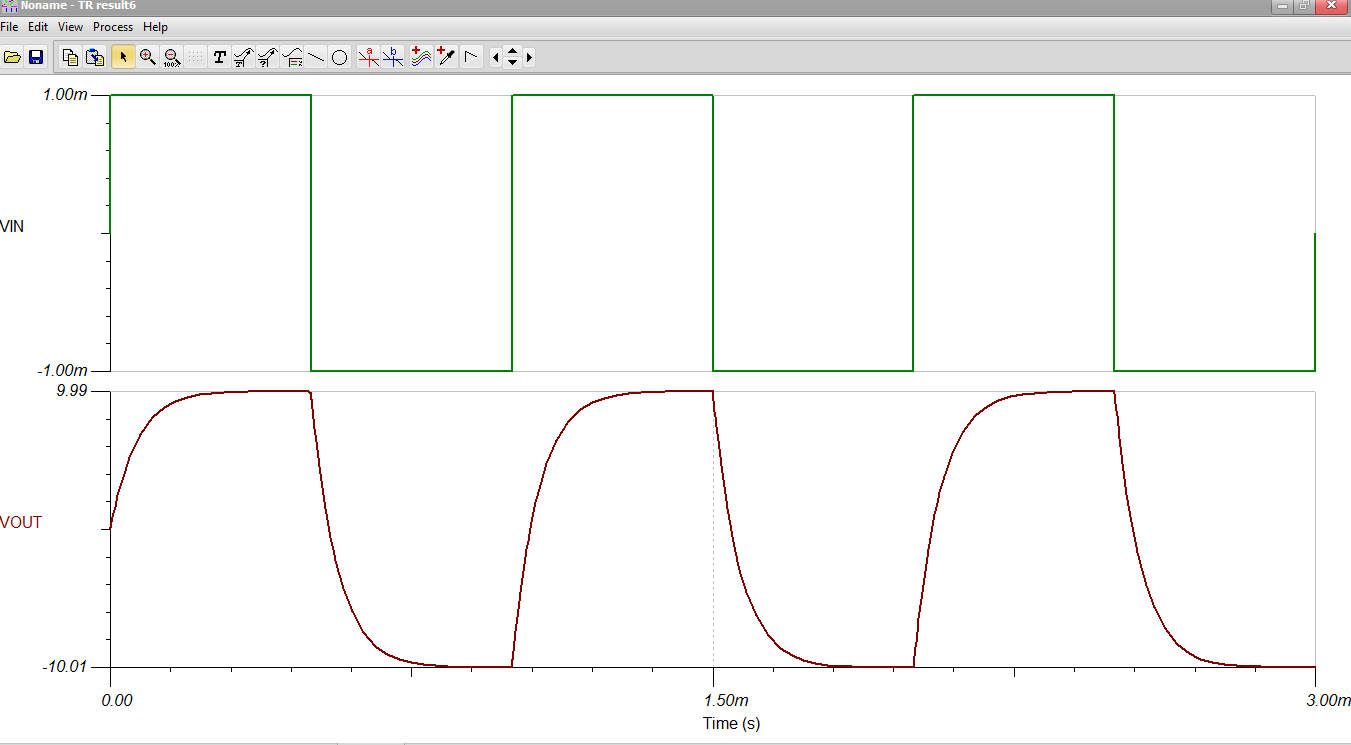Select the curve marker eyedropper tool

tap(446, 57)
